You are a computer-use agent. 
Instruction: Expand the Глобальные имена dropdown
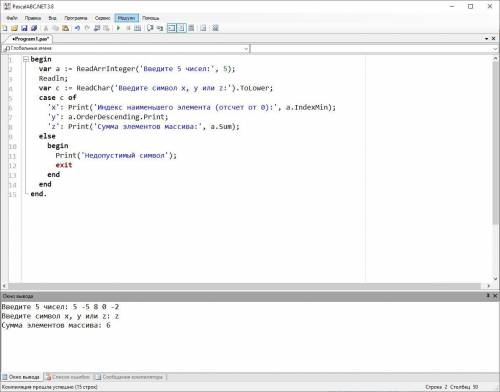[246, 49]
